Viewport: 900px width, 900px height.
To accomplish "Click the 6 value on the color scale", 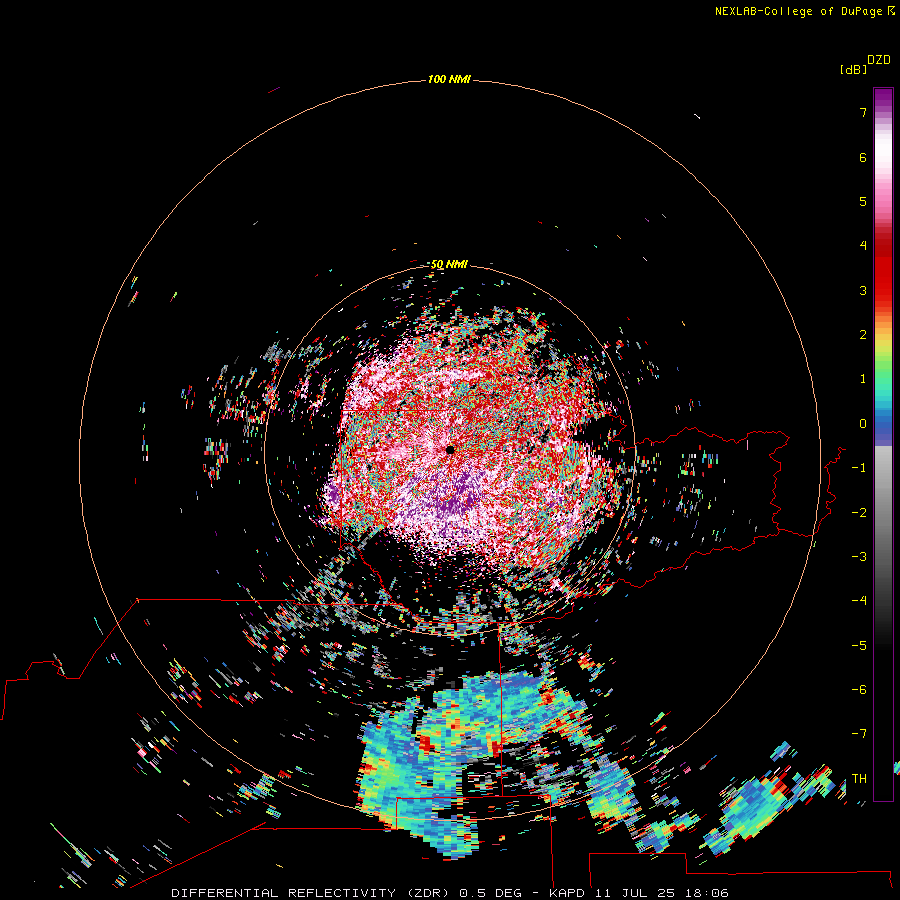I will pos(863,157).
